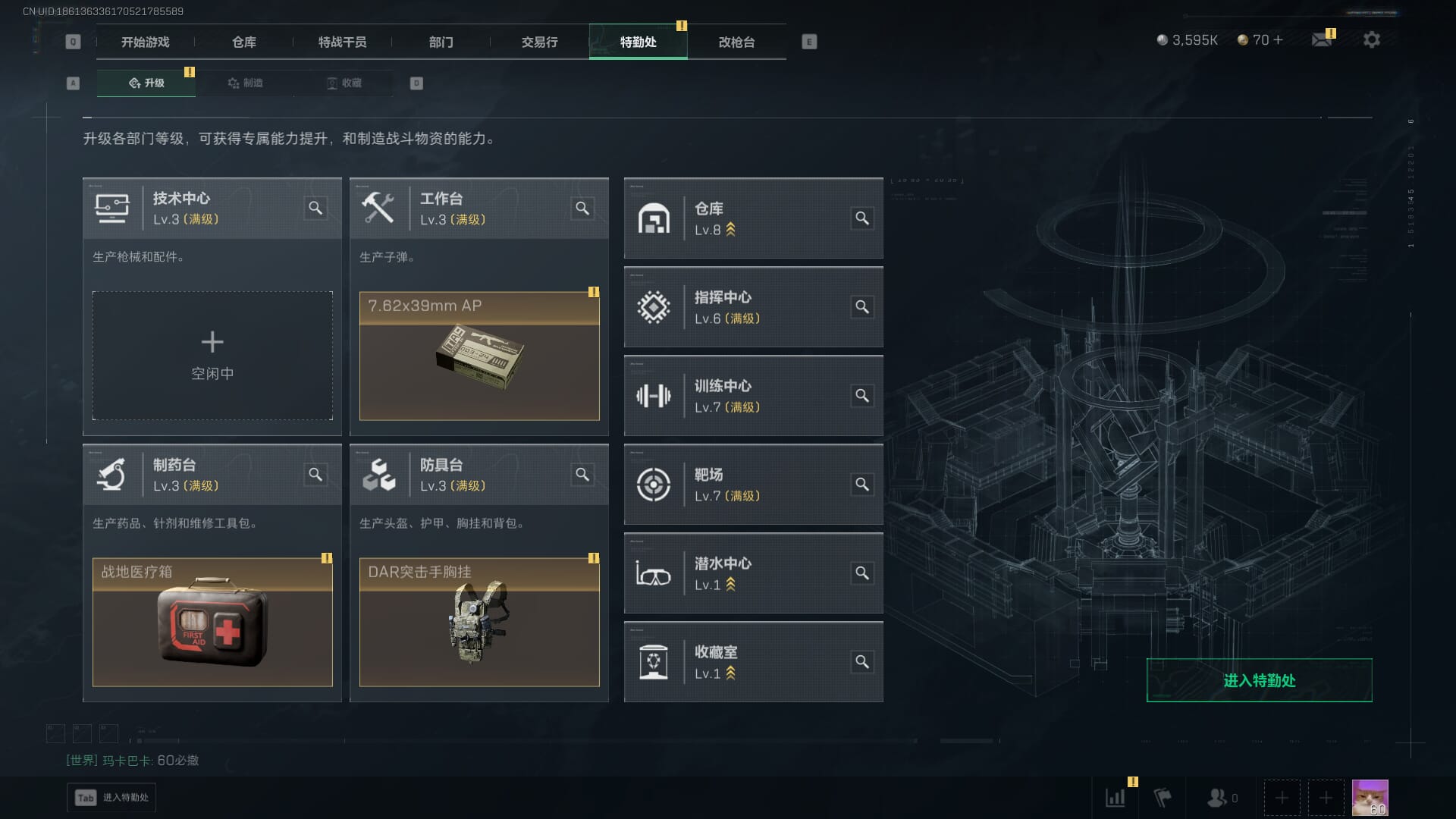This screenshot has width=1456, height=819.
Task: Click the flag icon in bottom bar
Action: coord(1163,798)
